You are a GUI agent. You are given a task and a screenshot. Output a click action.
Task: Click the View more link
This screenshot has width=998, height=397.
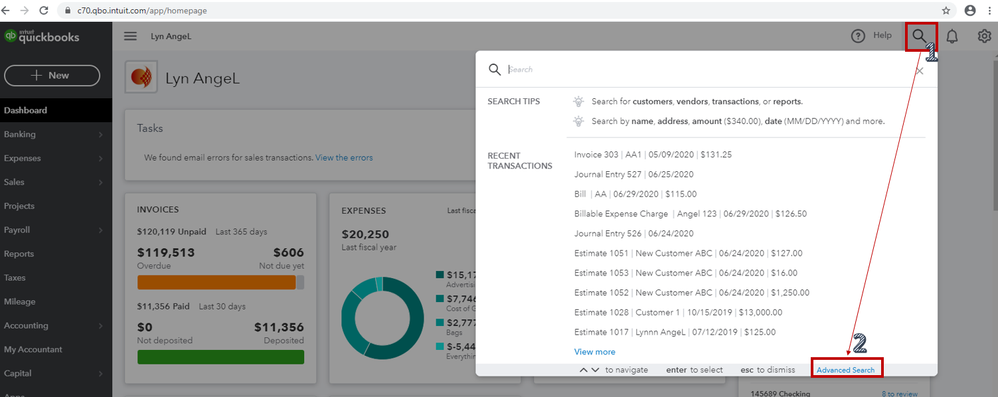pos(594,351)
